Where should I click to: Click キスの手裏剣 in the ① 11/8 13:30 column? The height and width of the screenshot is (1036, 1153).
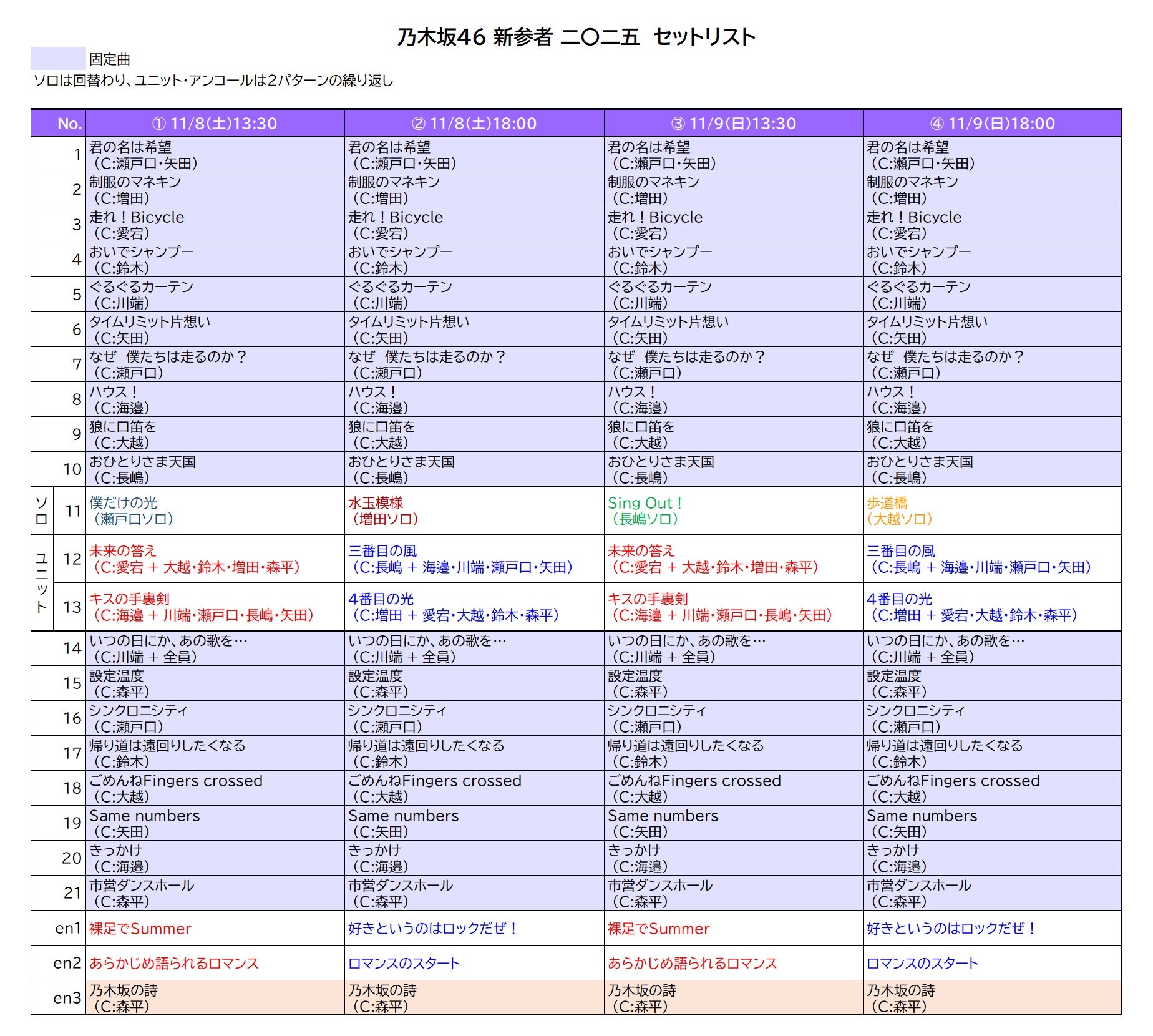tap(215, 607)
